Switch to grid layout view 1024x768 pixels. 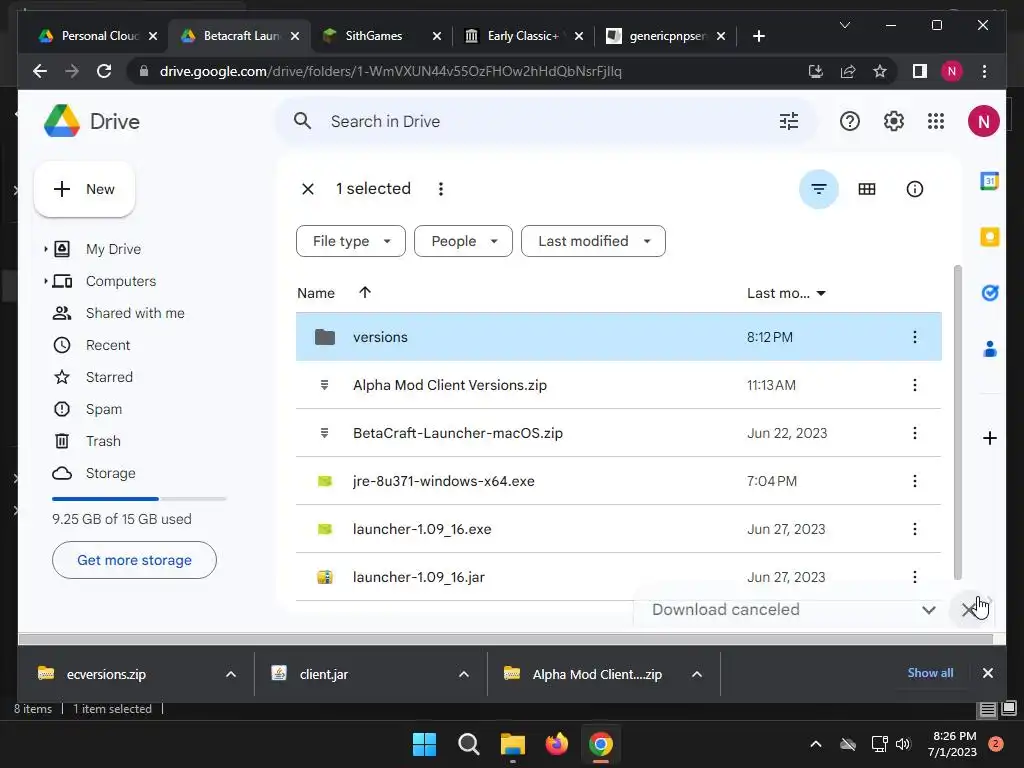point(867,189)
